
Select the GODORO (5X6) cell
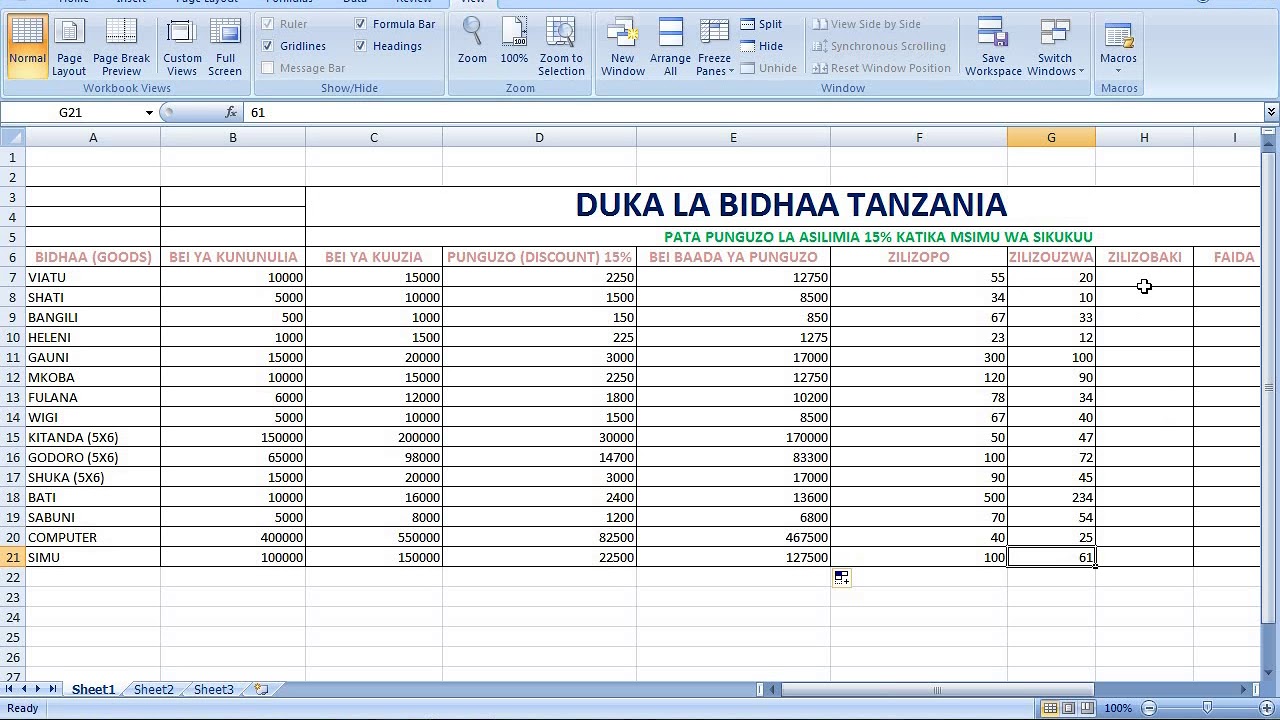click(x=93, y=457)
